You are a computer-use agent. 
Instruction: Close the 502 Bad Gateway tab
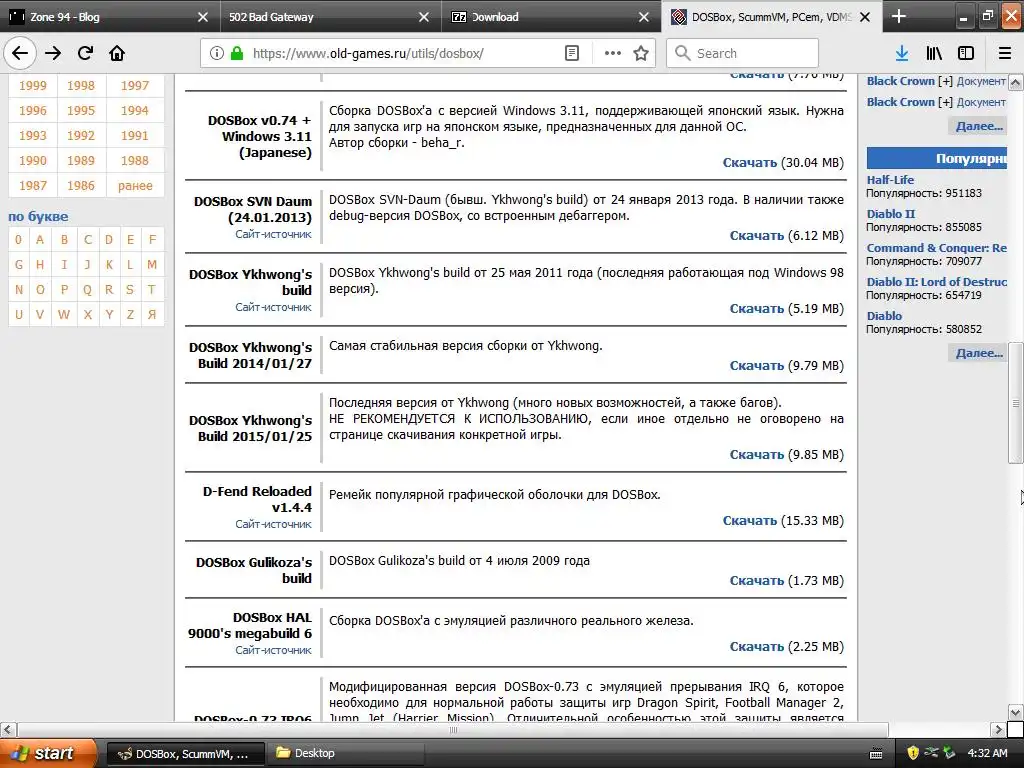pos(424,17)
